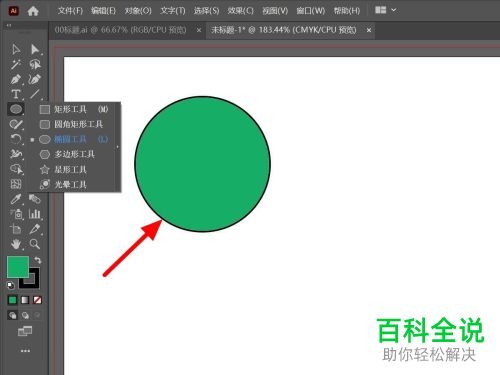Screen dimensions: 500x375
Task: Select the Artboard tool
Action: pyautogui.click(x=16, y=229)
